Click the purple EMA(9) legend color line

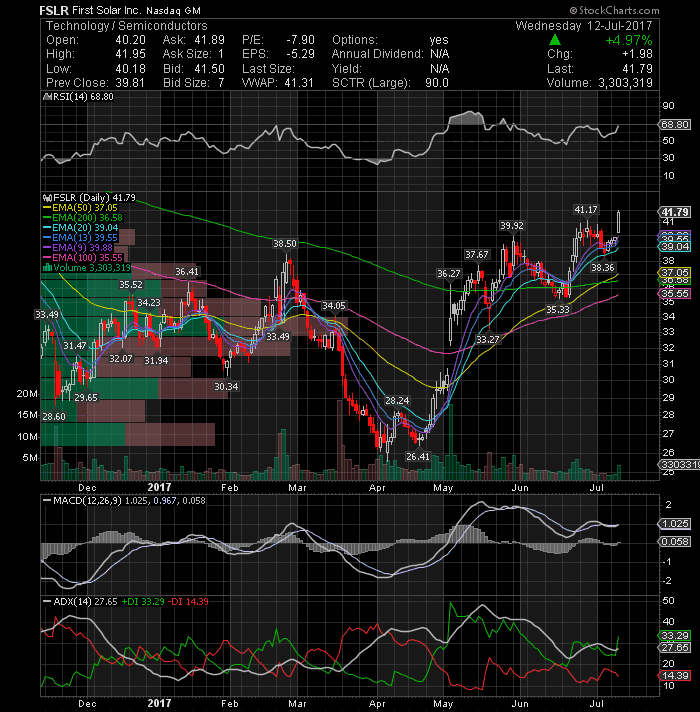pyautogui.click(x=47, y=247)
